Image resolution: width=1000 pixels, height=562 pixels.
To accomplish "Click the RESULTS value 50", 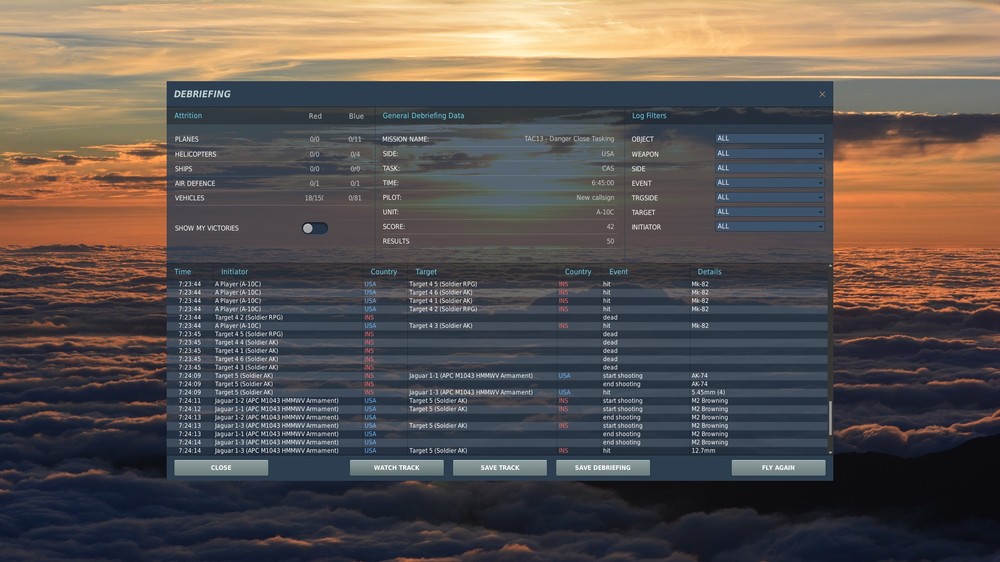I will point(610,241).
